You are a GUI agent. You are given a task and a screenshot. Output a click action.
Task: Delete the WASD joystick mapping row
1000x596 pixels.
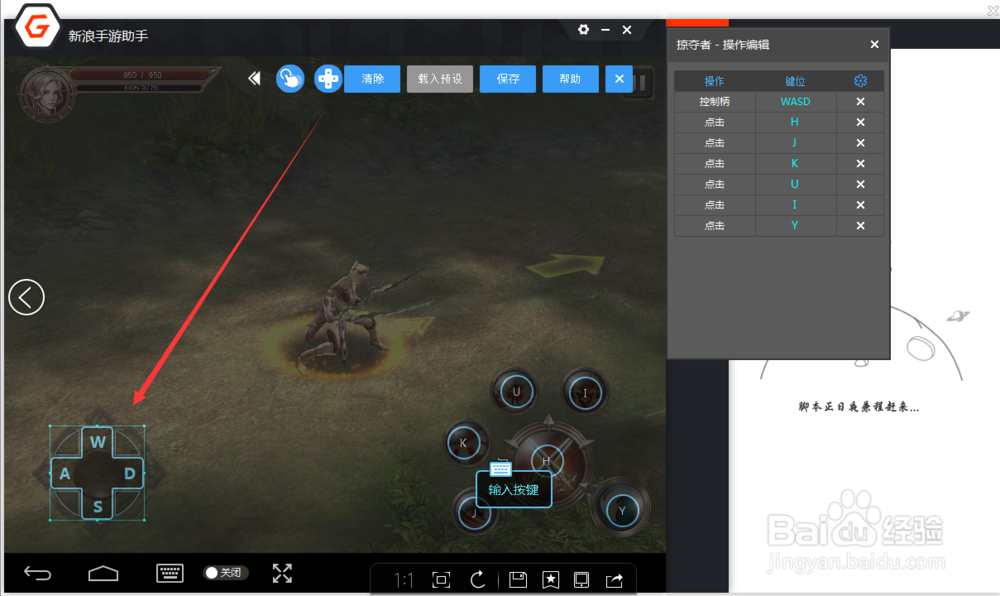point(860,101)
